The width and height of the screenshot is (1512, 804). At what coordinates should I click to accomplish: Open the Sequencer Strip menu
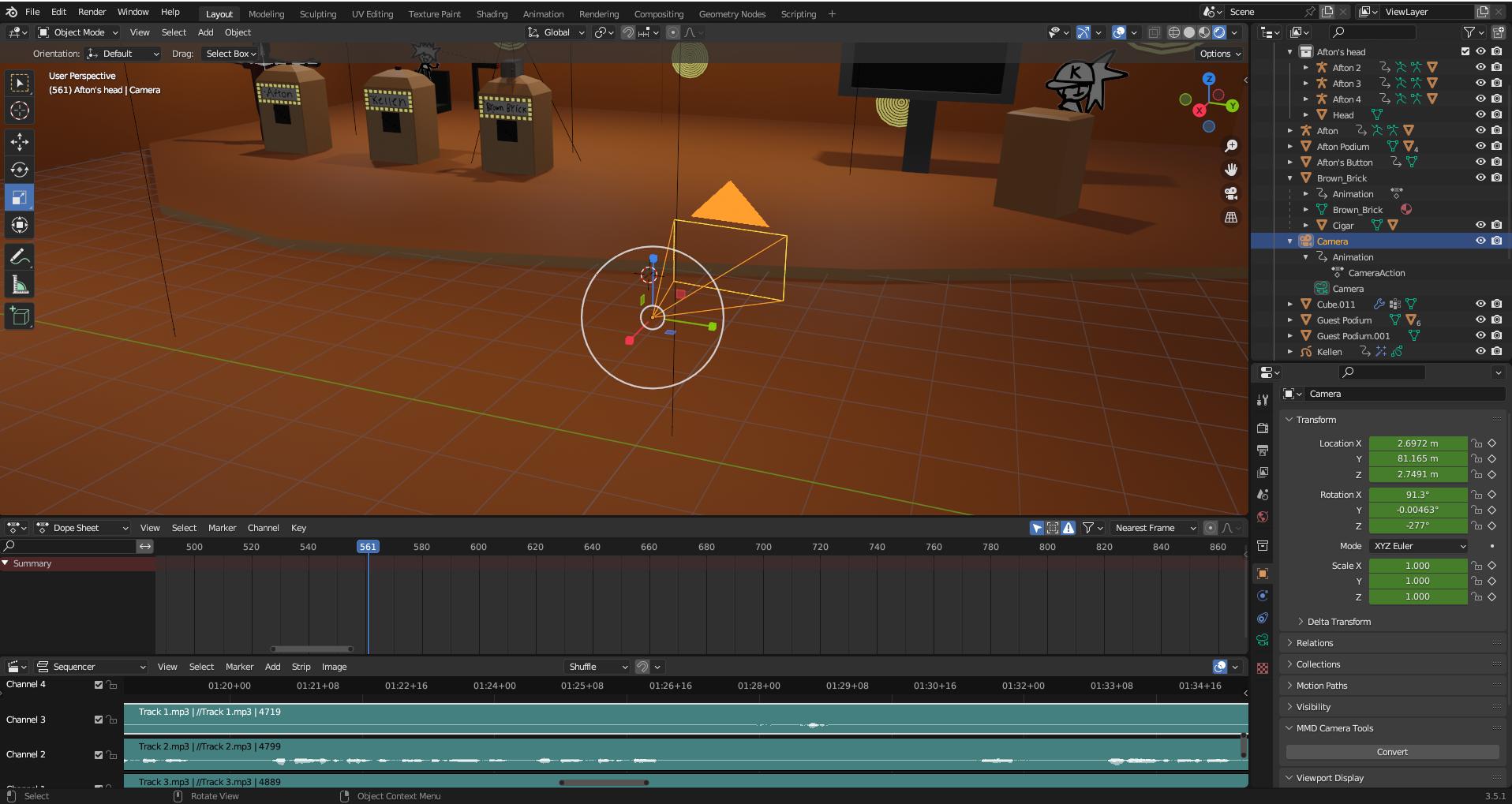click(x=301, y=667)
